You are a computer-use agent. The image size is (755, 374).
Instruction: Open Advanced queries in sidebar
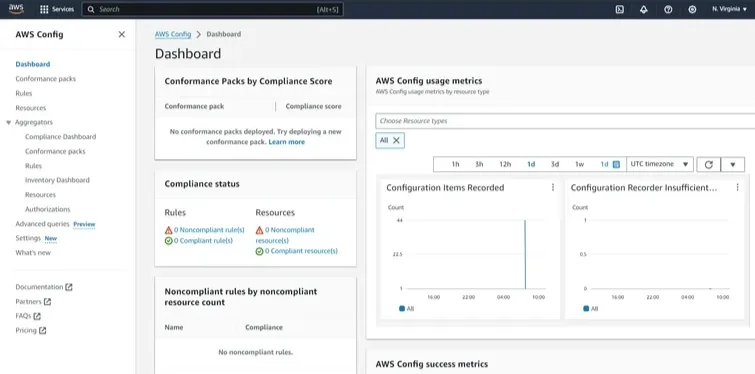point(42,224)
